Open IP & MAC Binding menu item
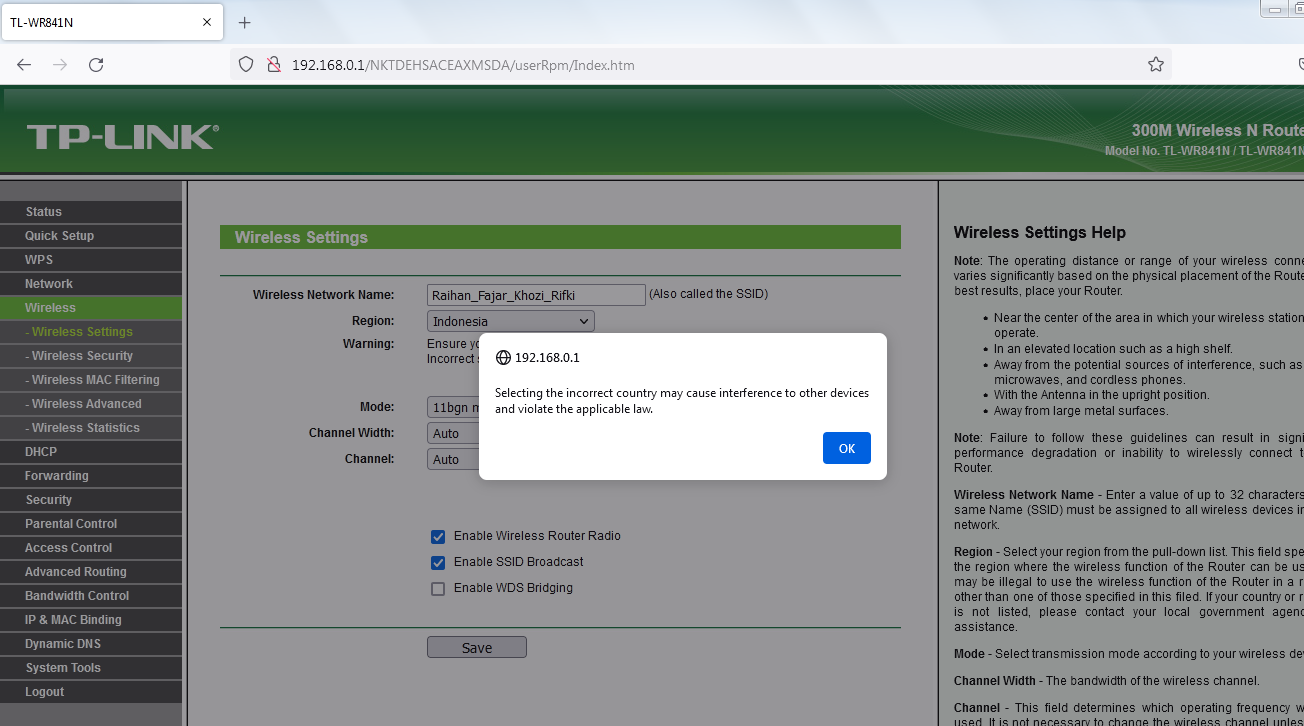1304x726 pixels. (x=91, y=620)
